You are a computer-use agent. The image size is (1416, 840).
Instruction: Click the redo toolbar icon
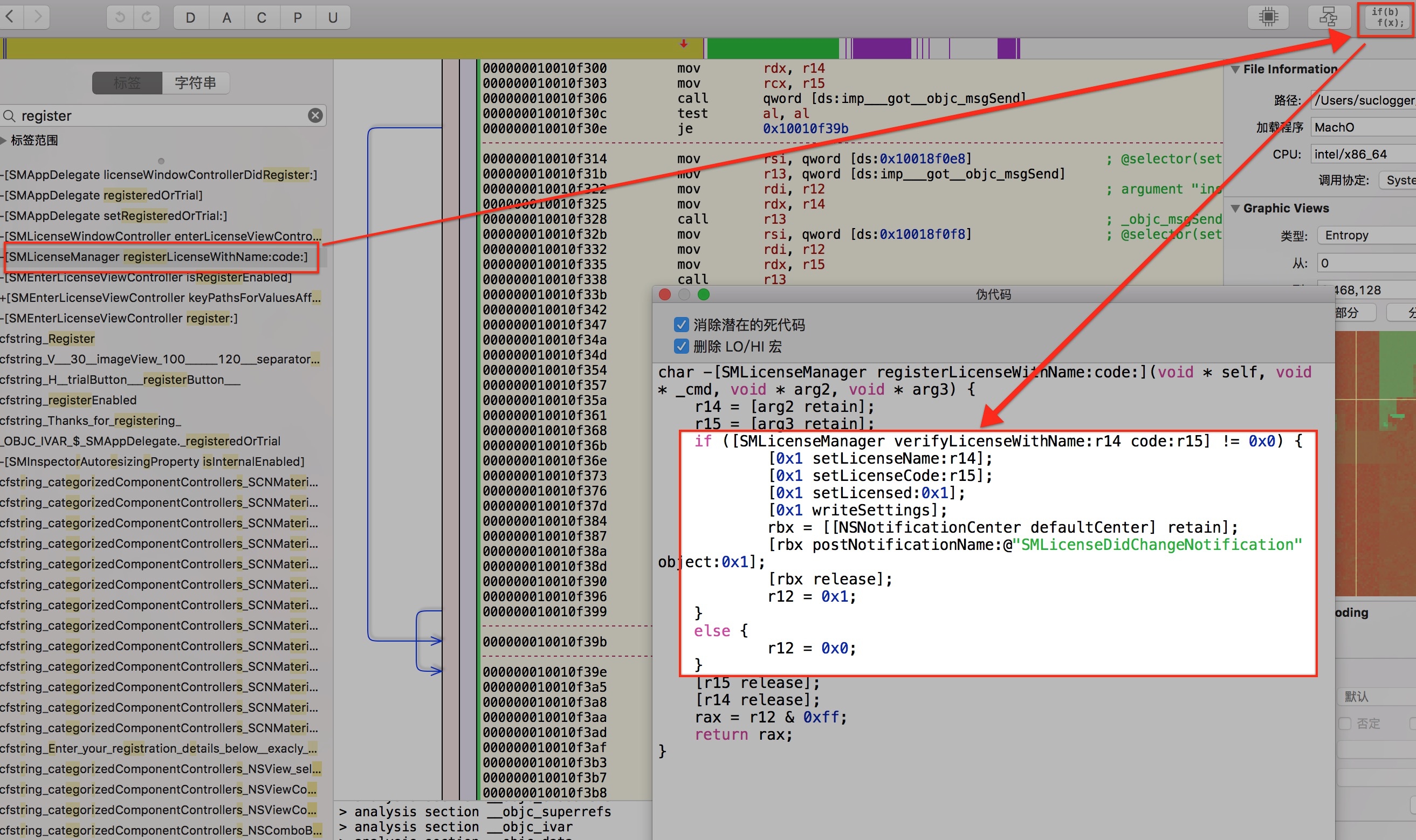click(x=147, y=17)
